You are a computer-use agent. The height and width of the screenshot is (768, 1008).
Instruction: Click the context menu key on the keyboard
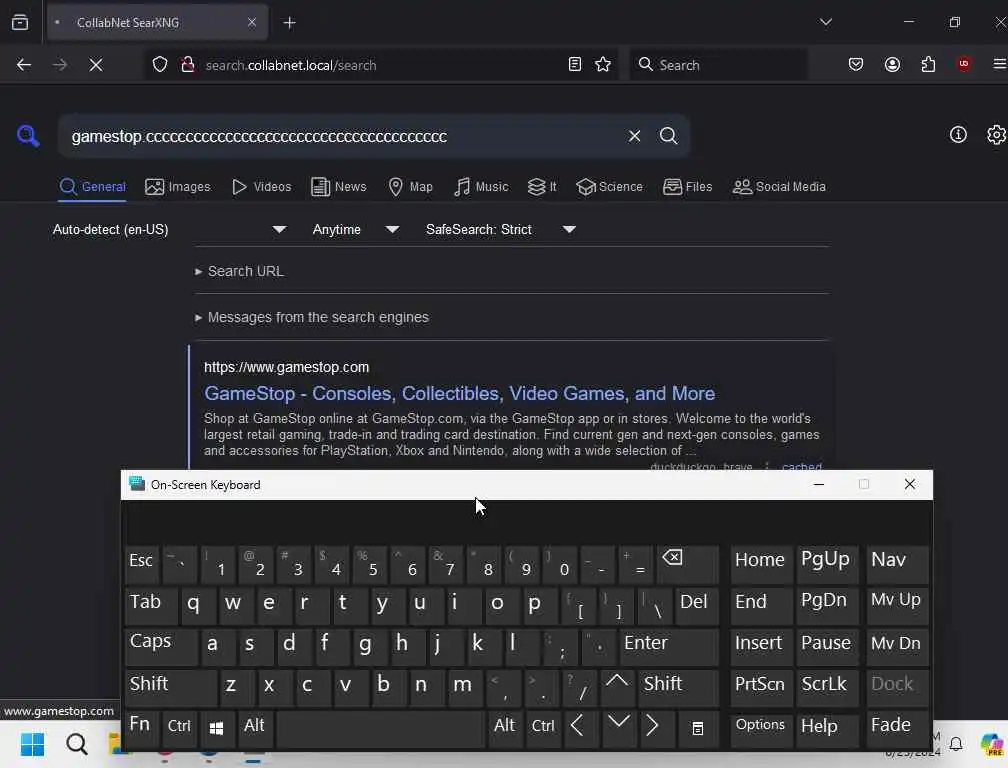coord(698,728)
